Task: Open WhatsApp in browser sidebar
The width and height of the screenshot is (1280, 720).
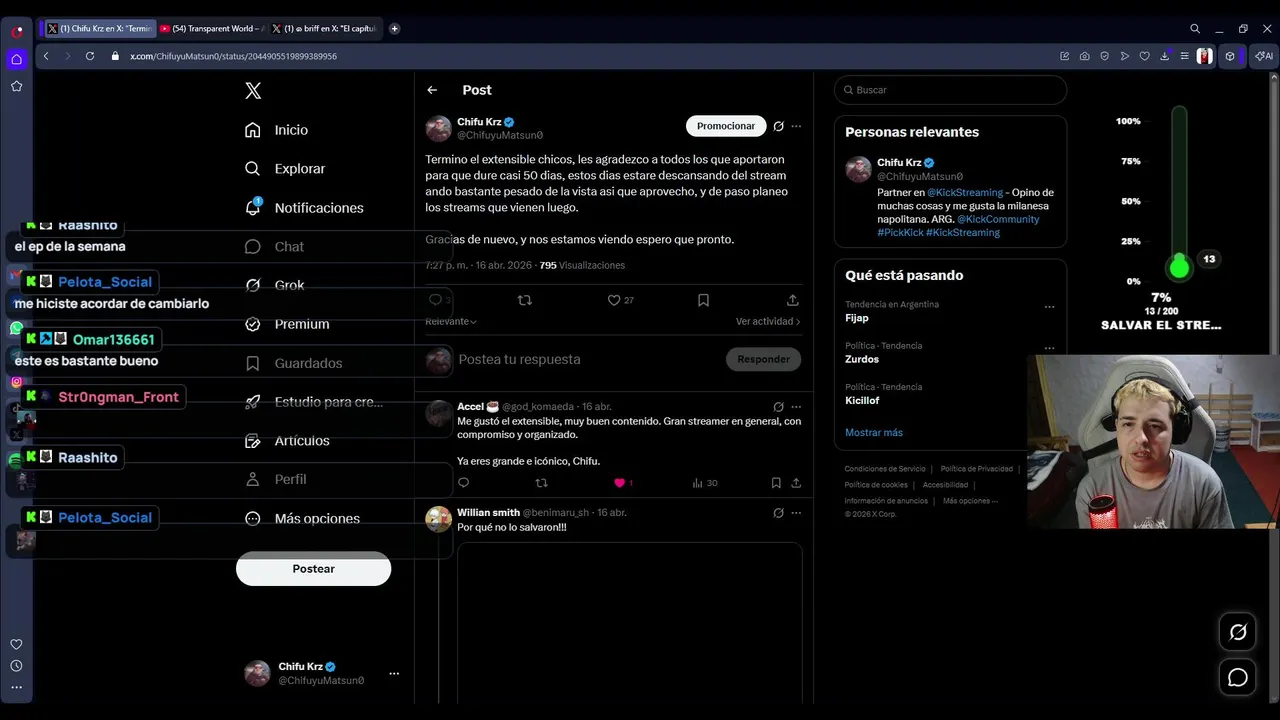Action: click(x=16, y=328)
